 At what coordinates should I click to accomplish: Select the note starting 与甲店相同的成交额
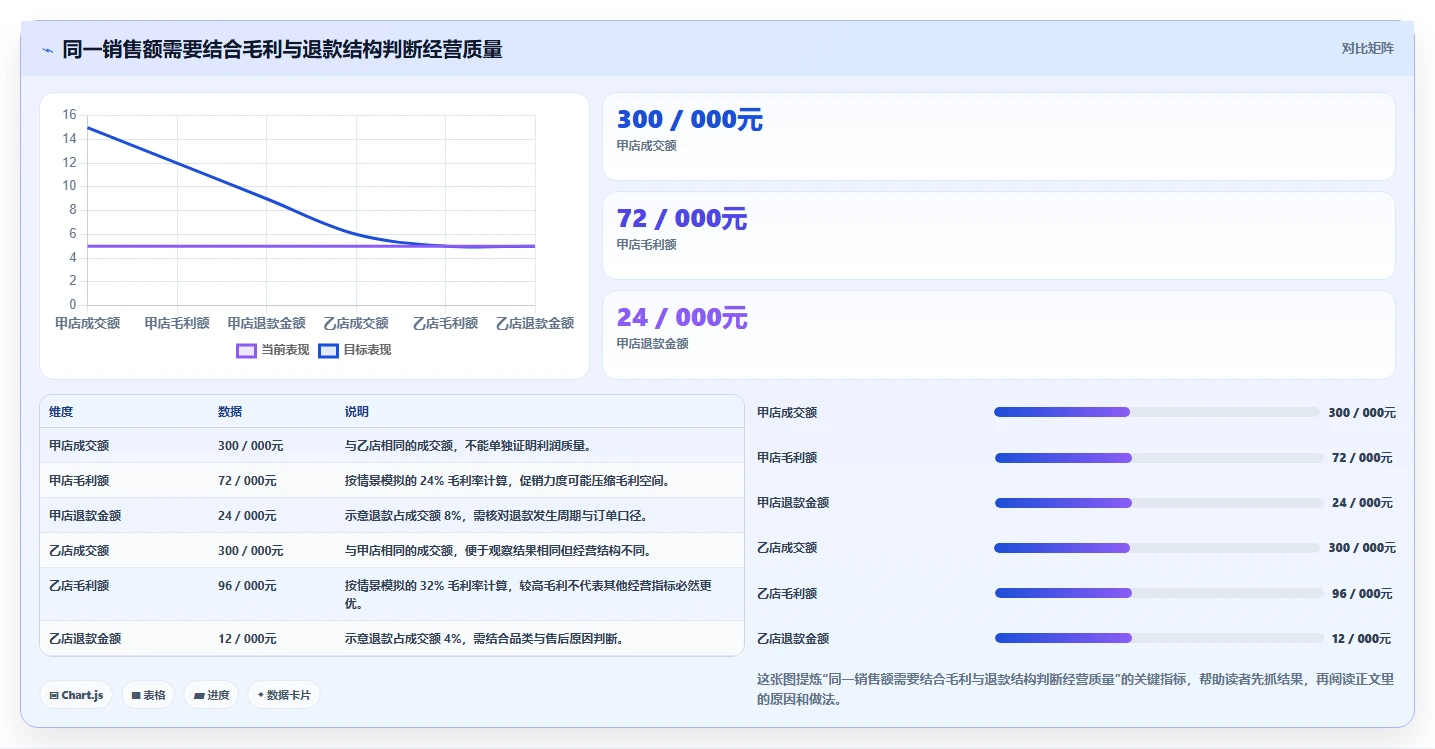(498, 551)
